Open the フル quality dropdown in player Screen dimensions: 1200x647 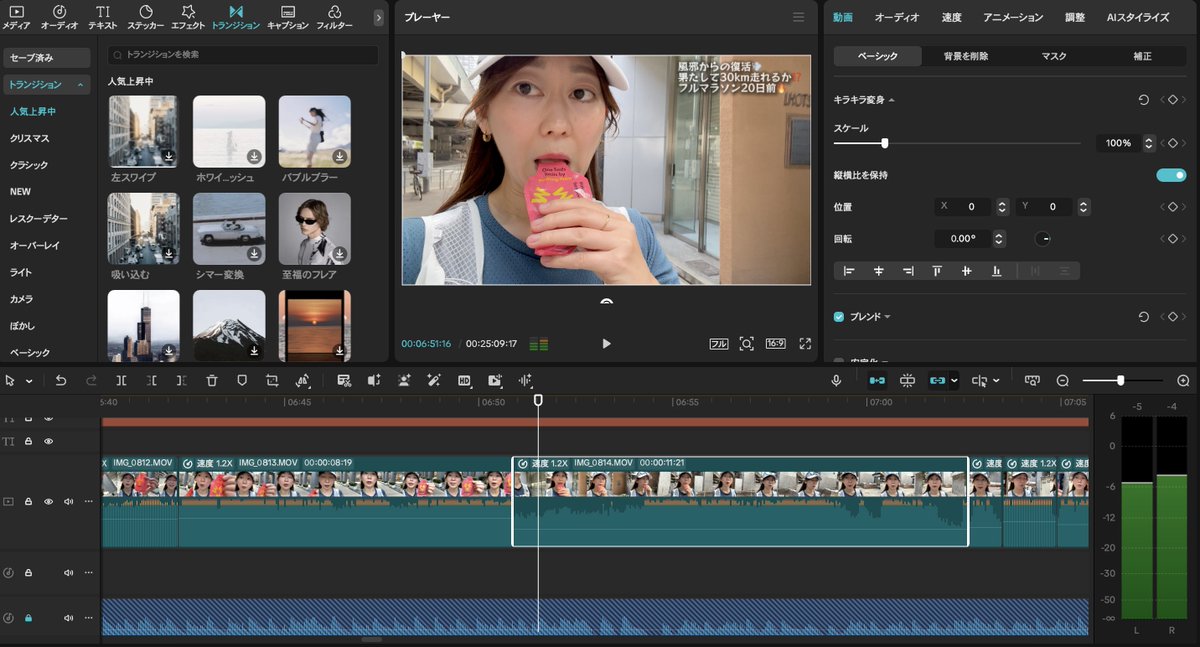[x=718, y=343]
